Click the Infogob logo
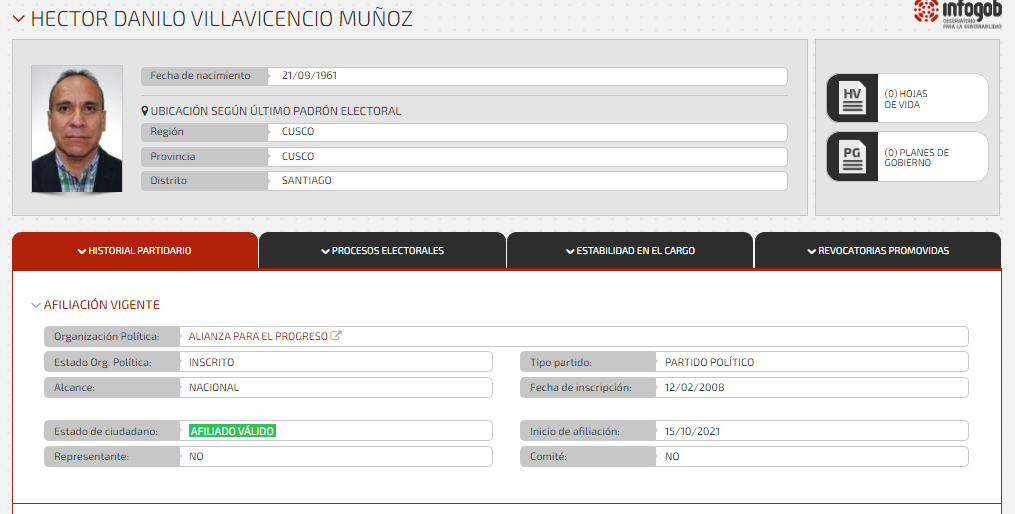 click(956, 14)
